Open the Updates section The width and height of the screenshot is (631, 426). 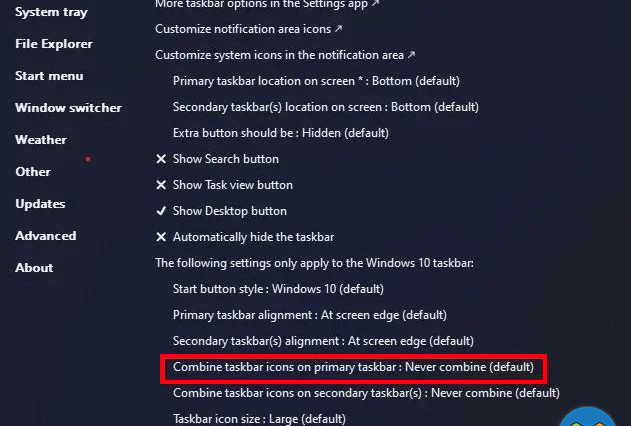(x=40, y=204)
